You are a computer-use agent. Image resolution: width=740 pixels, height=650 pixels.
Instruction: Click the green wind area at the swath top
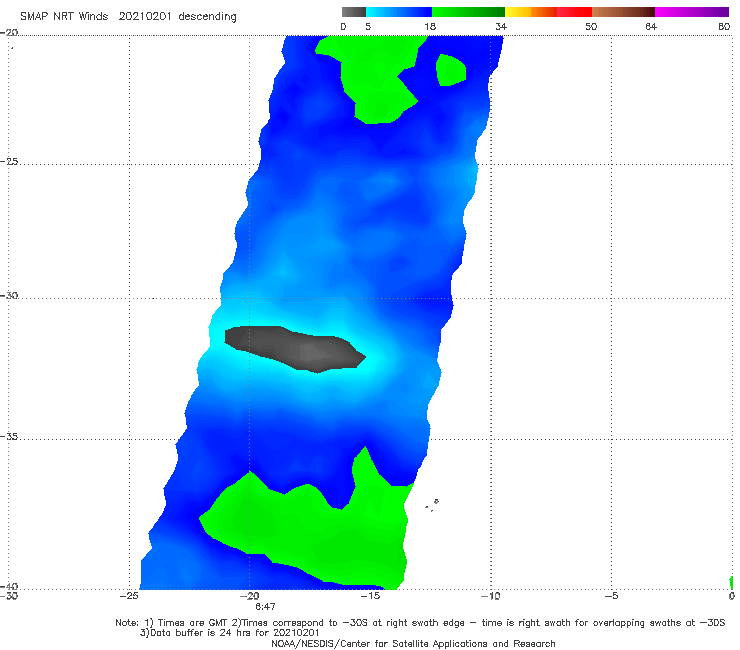pyautogui.click(x=373, y=78)
